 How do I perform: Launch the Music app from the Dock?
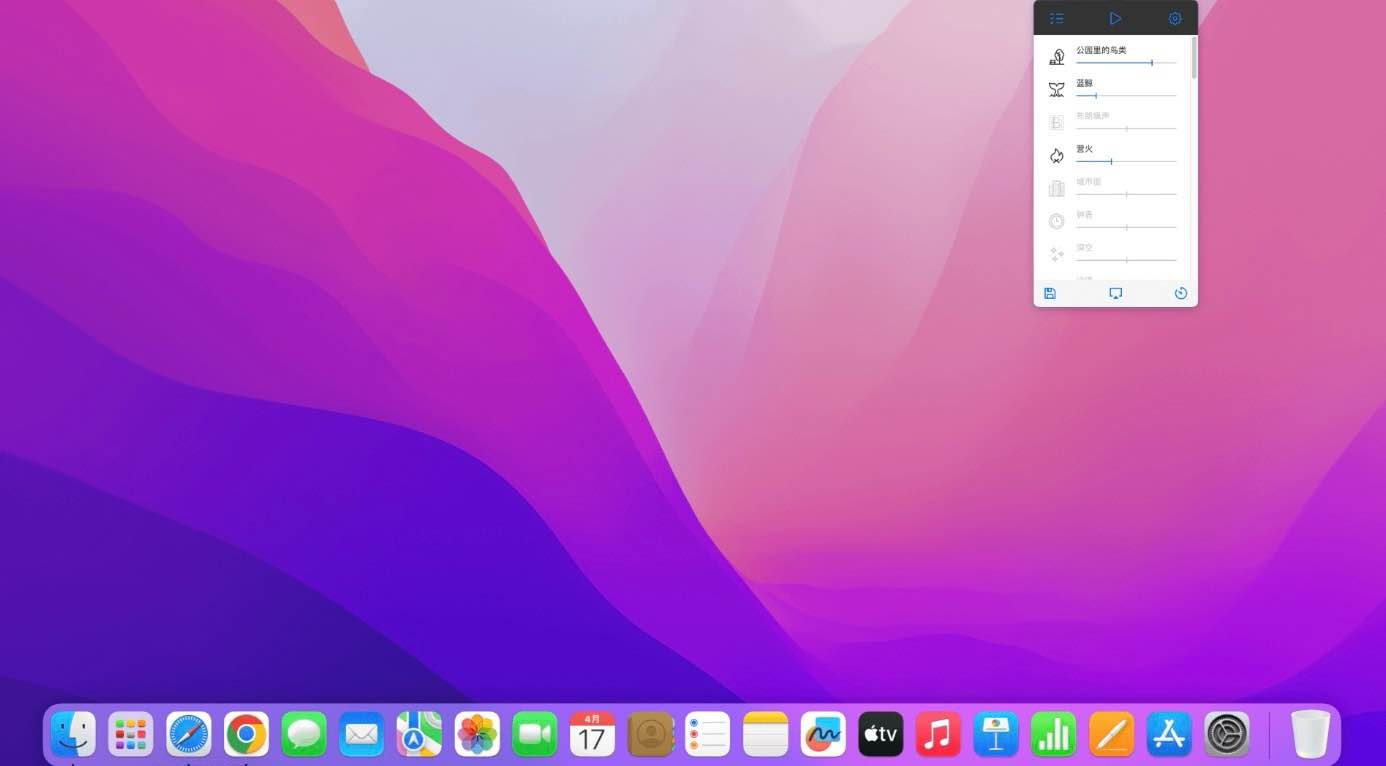[938, 733]
